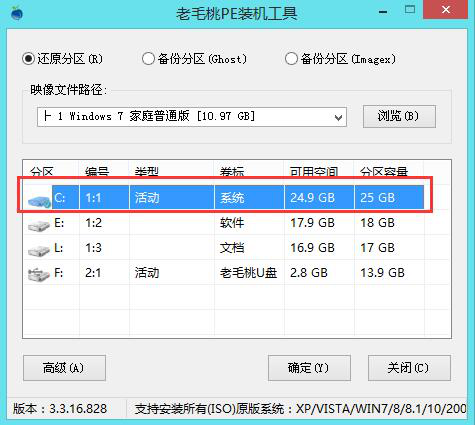Click the 16.9 GB free space cell

(312, 248)
